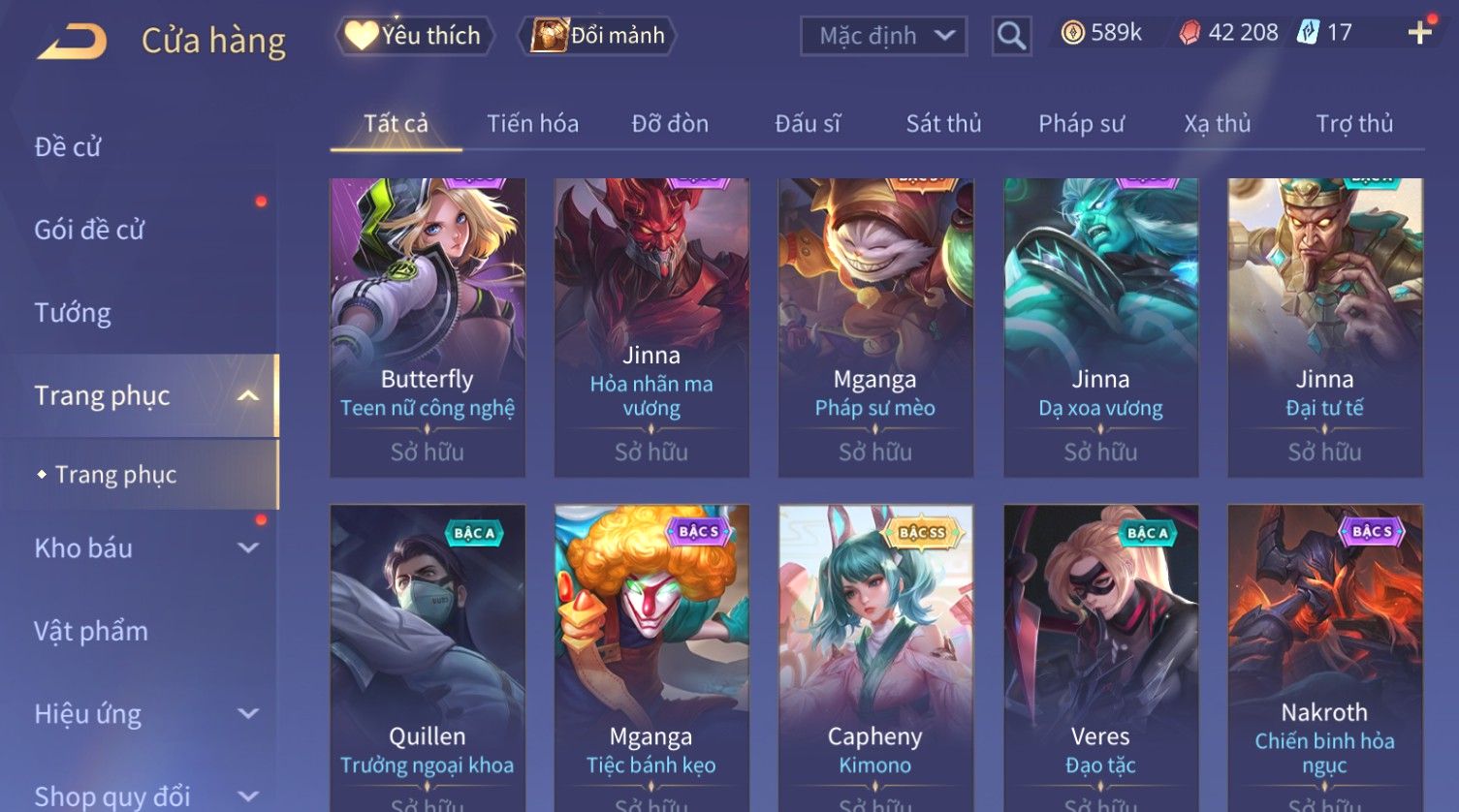The height and width of the screenshot is (812, 1459).
Task: Select the Capheny Kimono skin card
Action: click(875, 659)
